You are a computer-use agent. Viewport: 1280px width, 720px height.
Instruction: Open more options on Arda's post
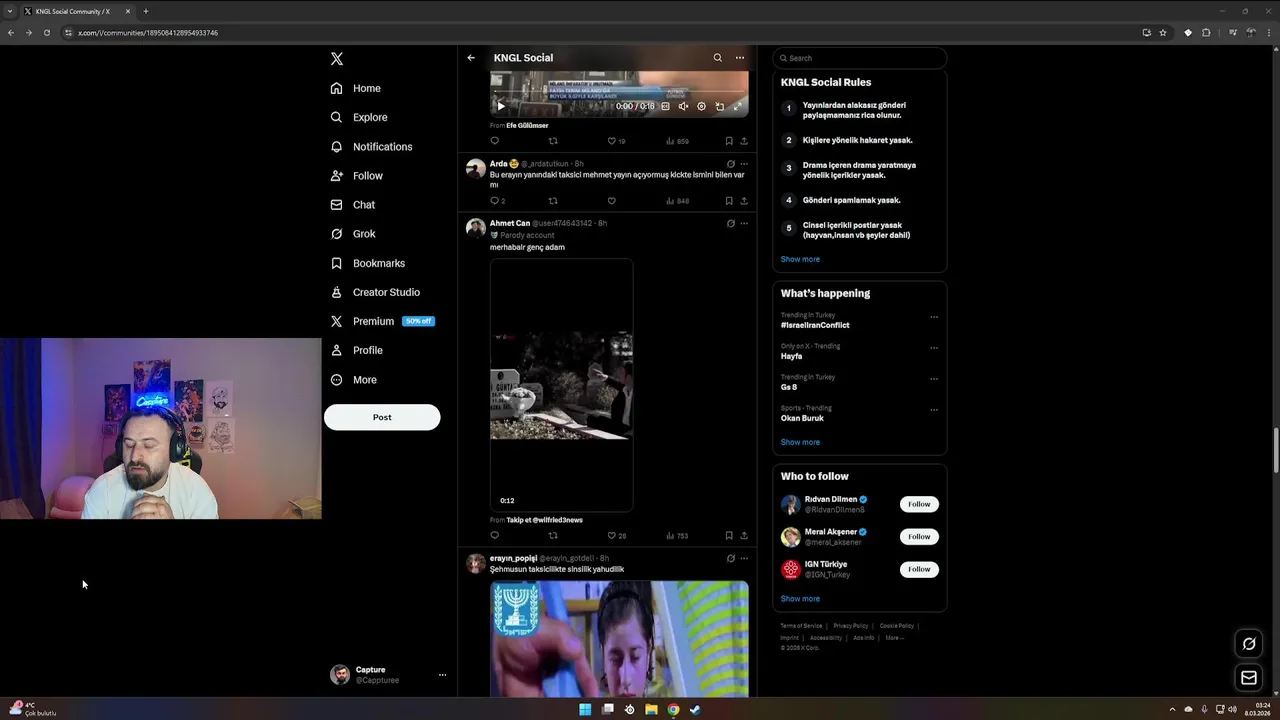(743, 164)
